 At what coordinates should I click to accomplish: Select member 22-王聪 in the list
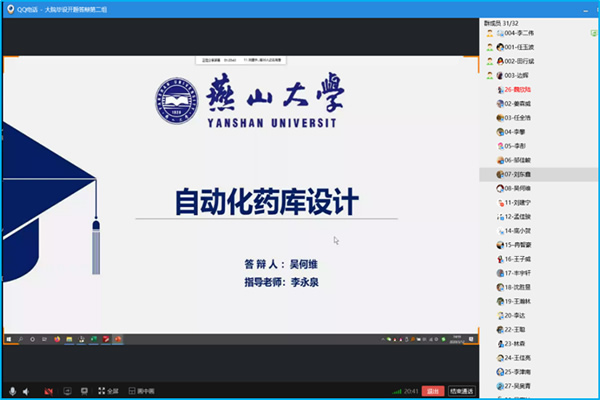522,328
